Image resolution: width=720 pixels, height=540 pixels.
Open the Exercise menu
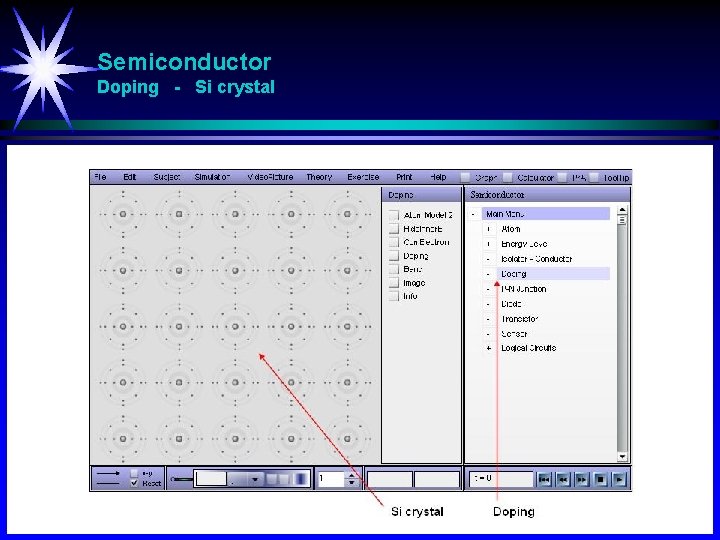pyautogui.click(x=363, y=177)
